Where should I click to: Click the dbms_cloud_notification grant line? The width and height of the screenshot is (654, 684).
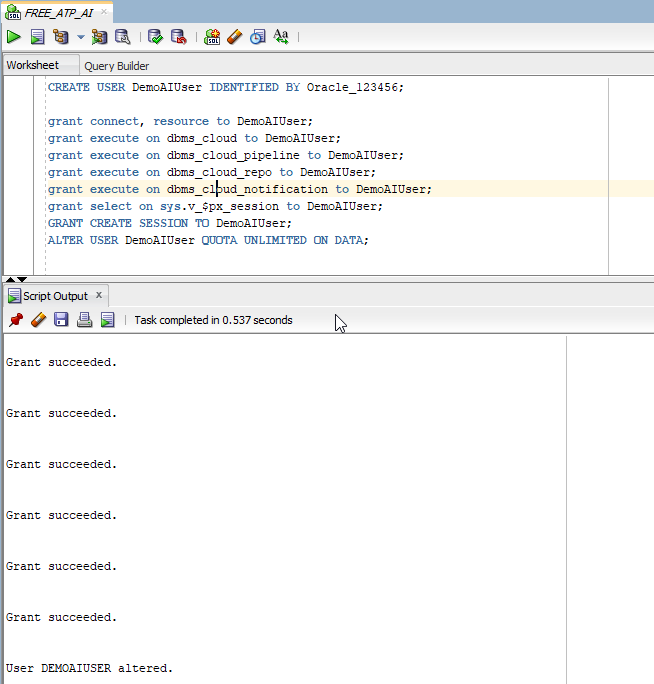tap(240, 189)
